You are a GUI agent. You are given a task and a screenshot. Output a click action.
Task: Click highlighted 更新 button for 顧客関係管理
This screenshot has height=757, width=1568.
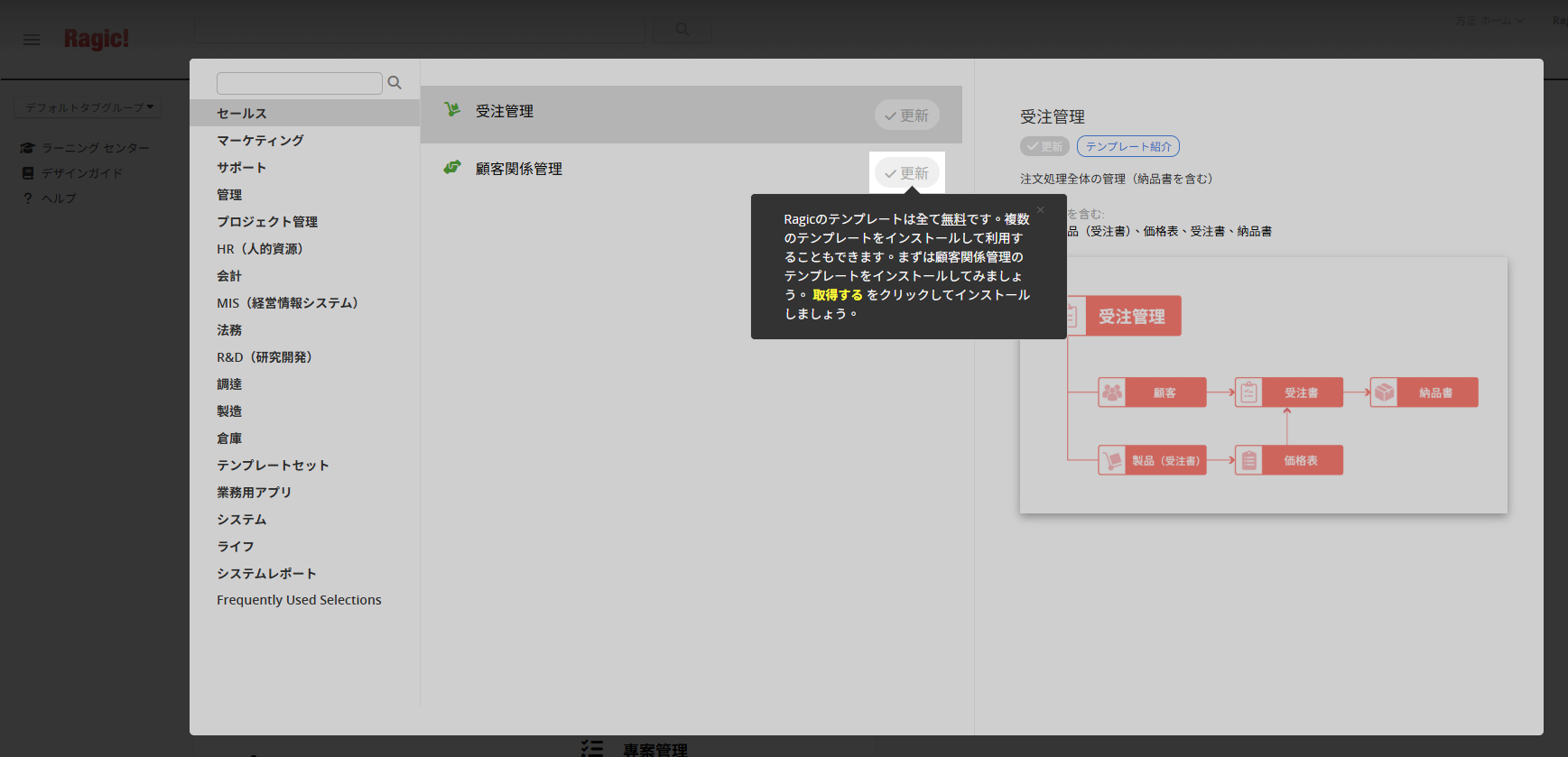coord(906,173)
